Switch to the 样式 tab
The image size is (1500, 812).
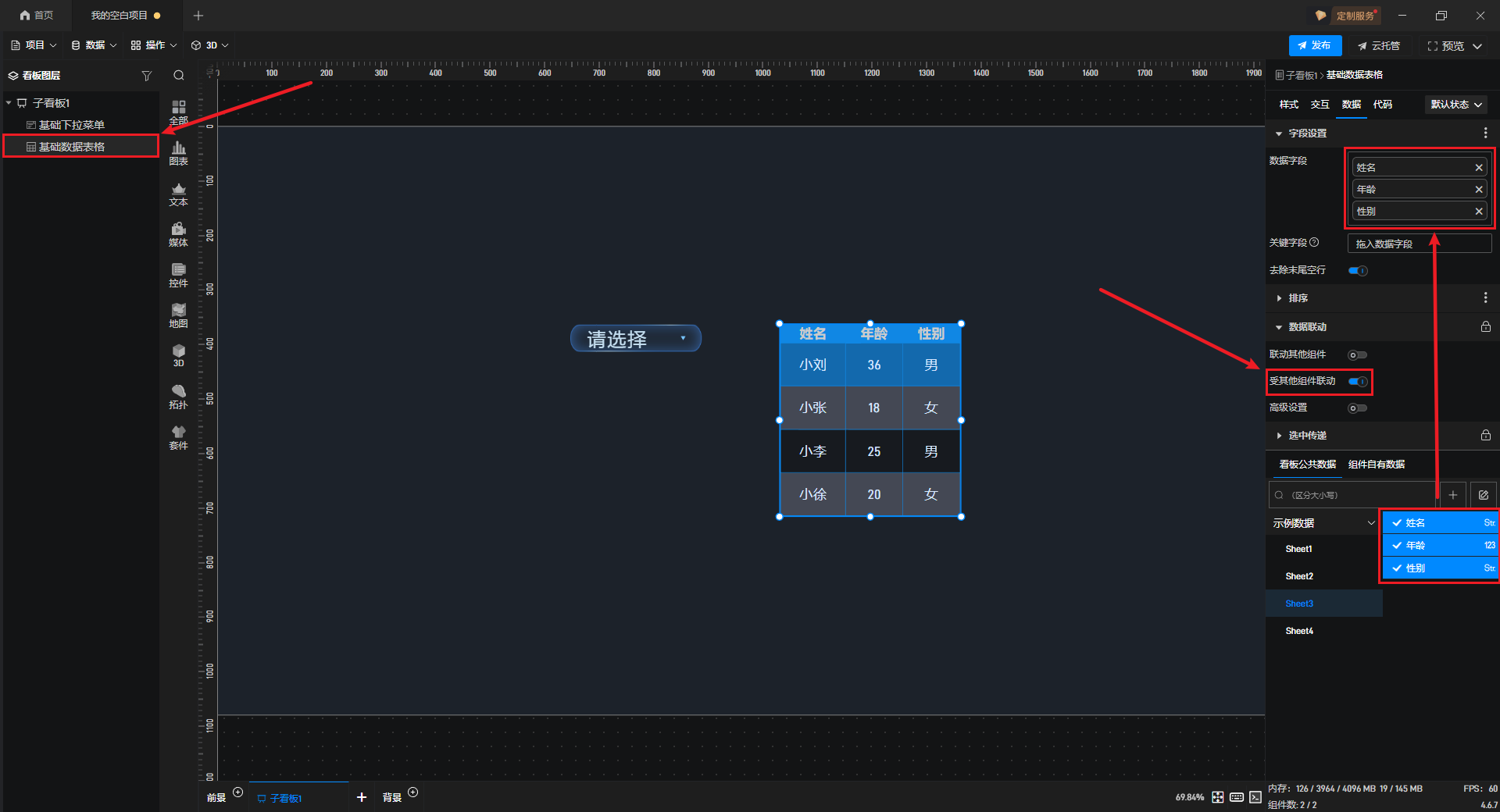click(x=1288, y=105)
